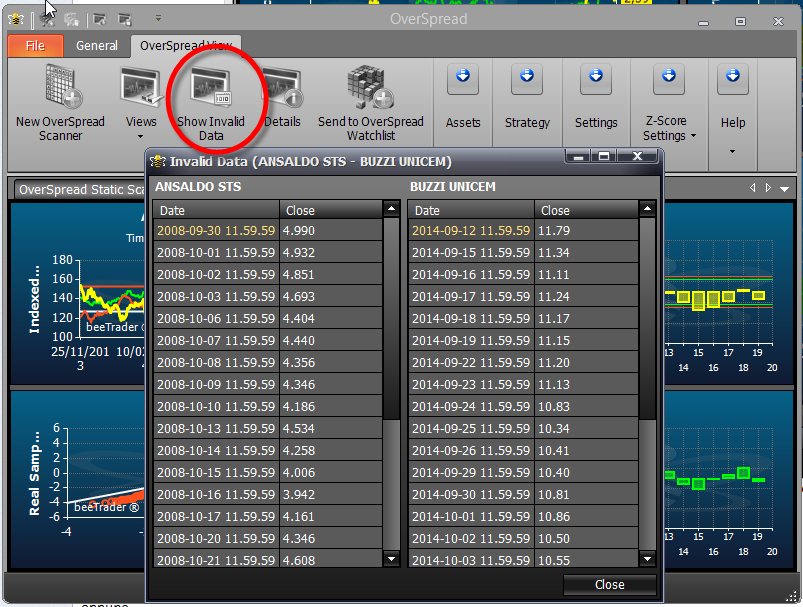Open New OverSpread Scanner
803x607 pixels.
pos(60,102)
